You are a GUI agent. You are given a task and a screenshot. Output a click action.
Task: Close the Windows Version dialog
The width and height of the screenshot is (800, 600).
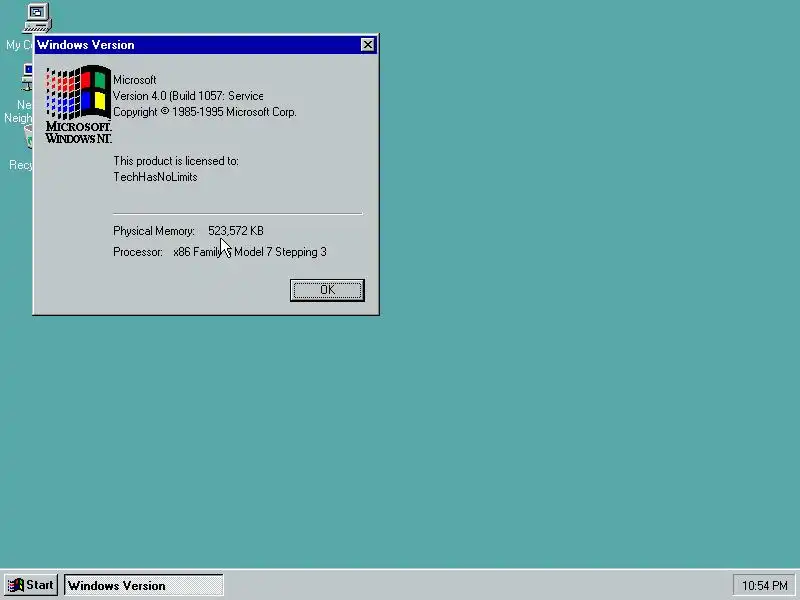pos(367,45)
